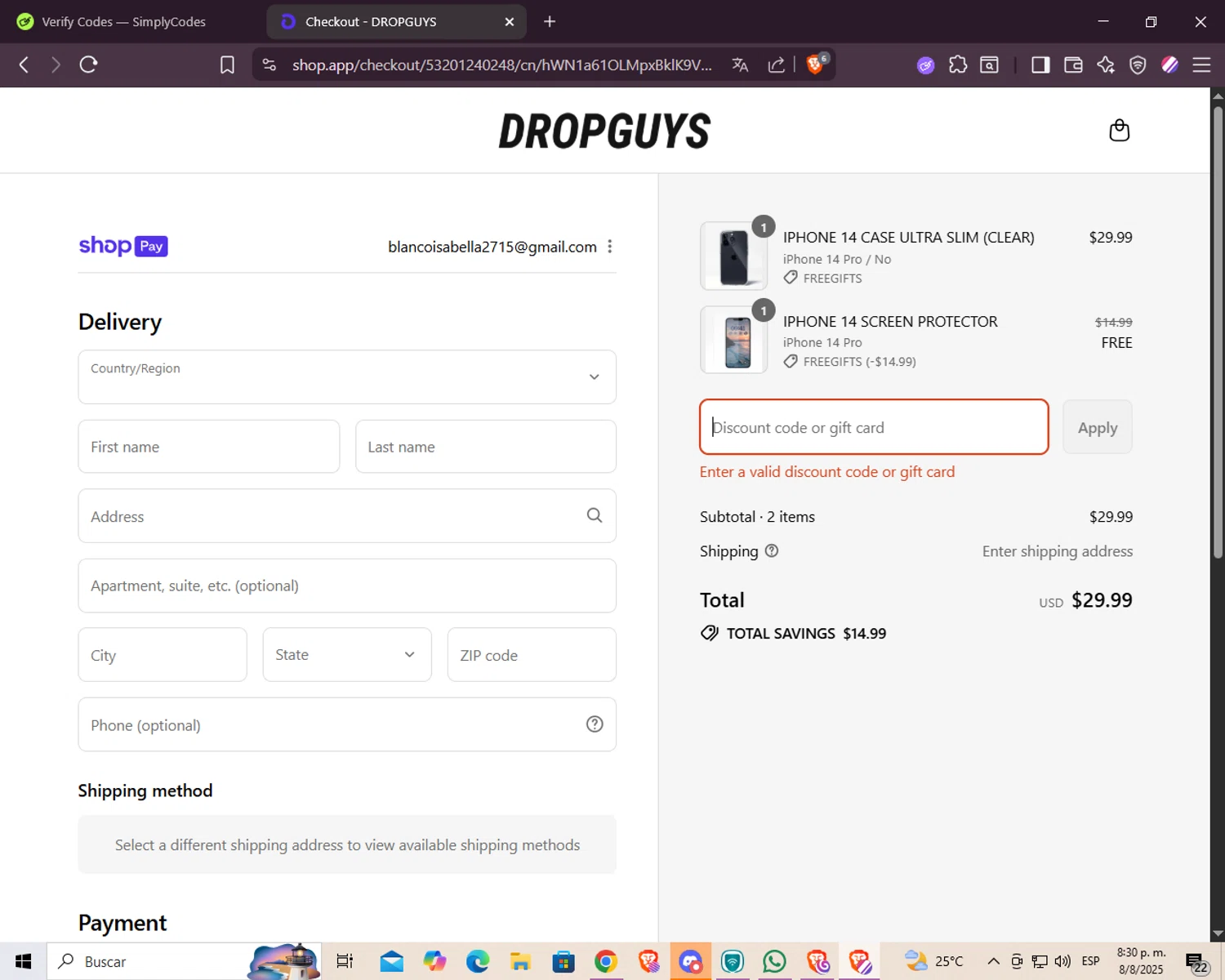The image size is (1225, 980).
Task: Click the volume speaker tray icon
Action: [1062, 961]
